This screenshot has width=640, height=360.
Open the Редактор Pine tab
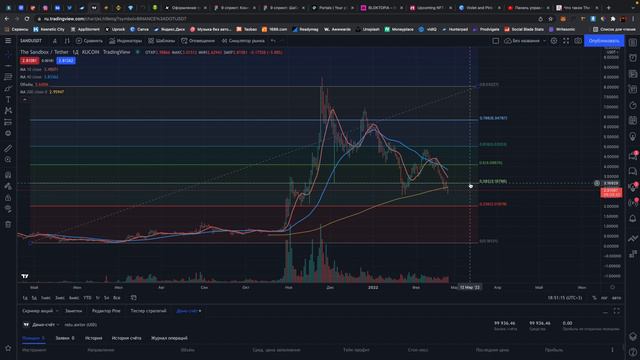(106, 311)
